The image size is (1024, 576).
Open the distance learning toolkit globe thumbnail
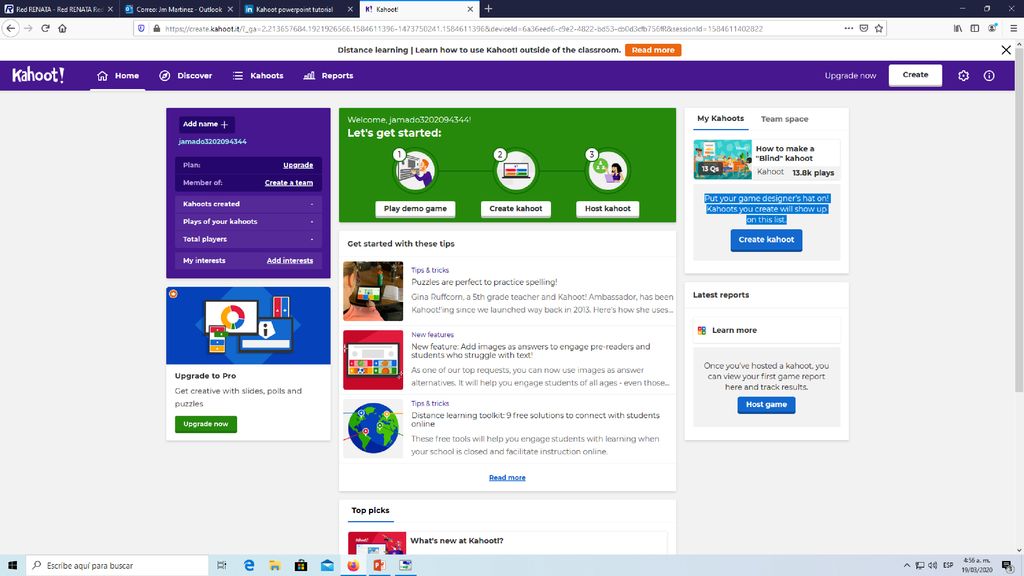[373, 428]
